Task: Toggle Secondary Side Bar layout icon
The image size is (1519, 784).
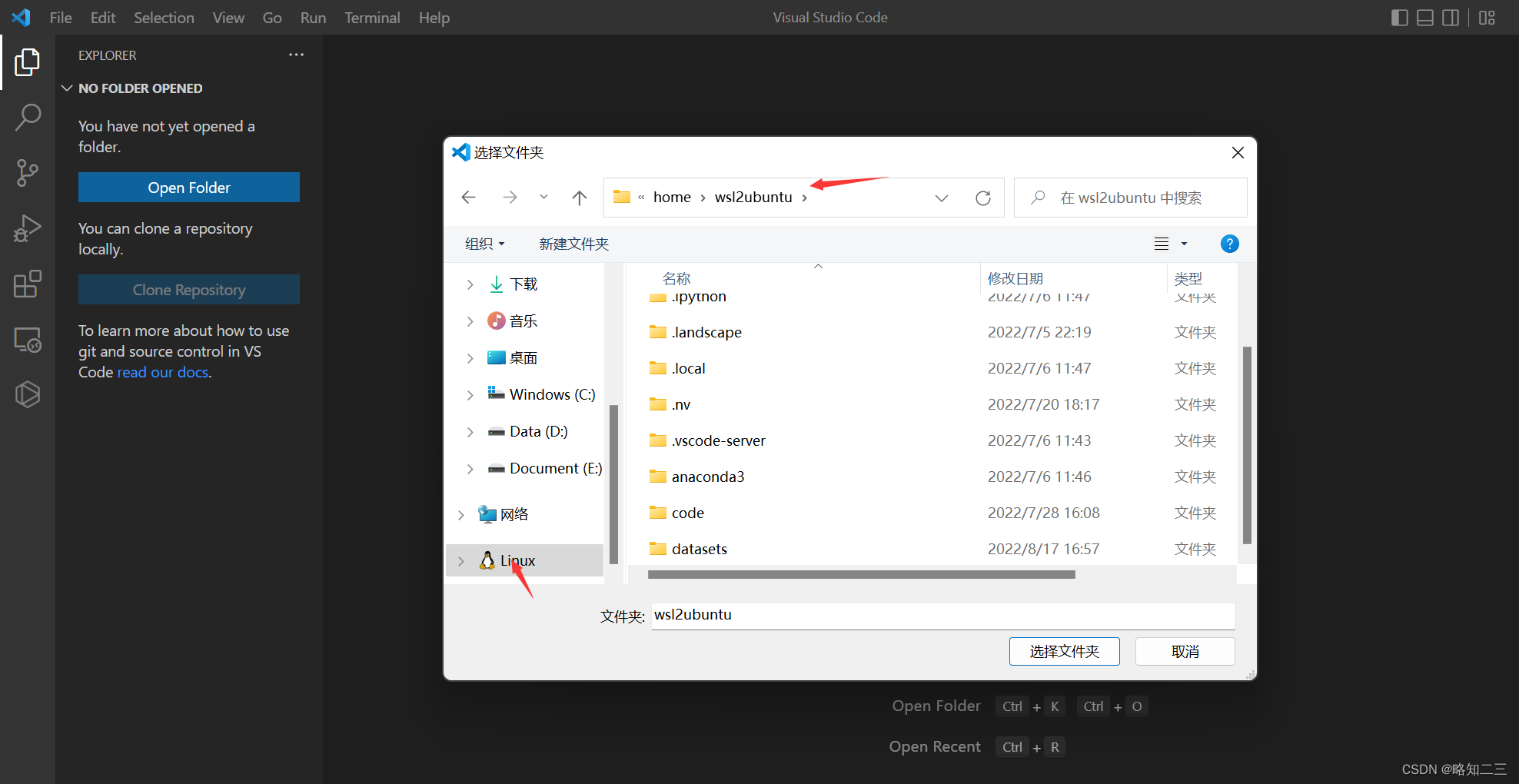Action: 1451,18
